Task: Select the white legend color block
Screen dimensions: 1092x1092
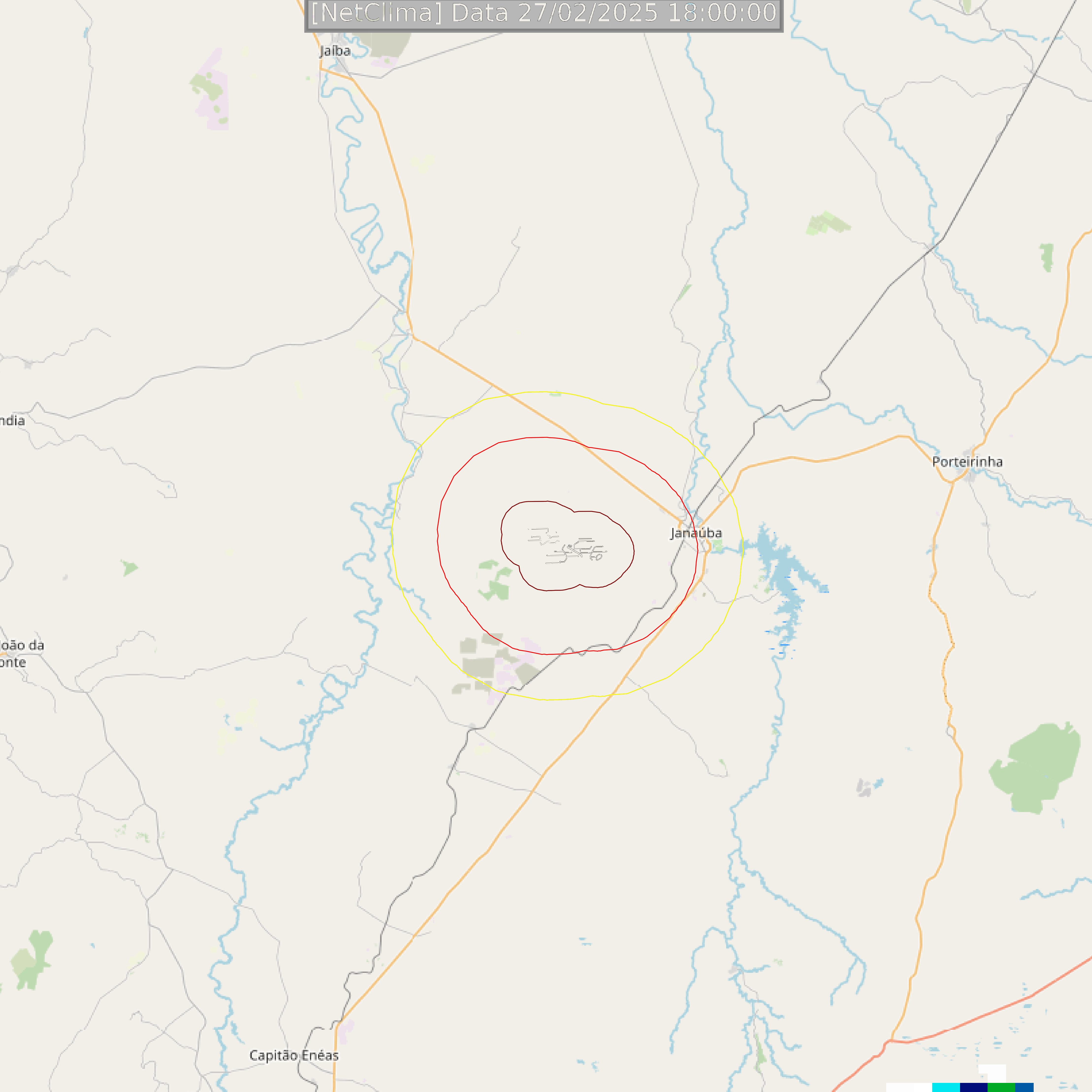Action: pos(909,1088)
